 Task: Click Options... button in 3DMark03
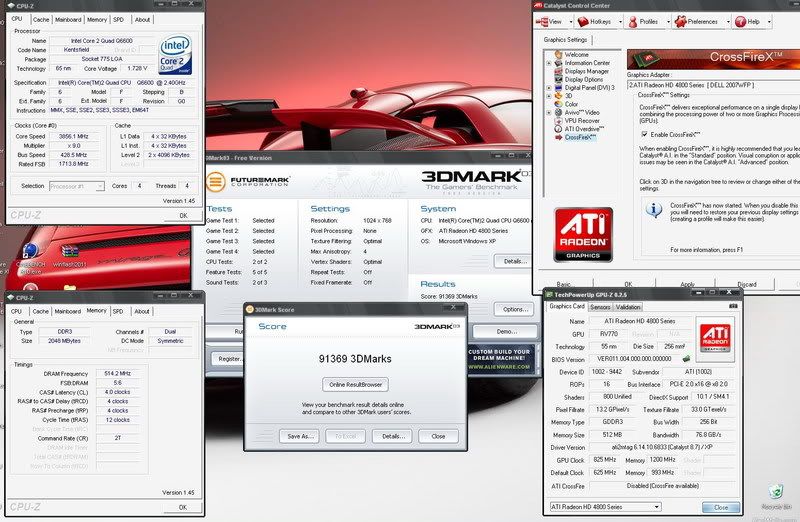pos(514,309)
